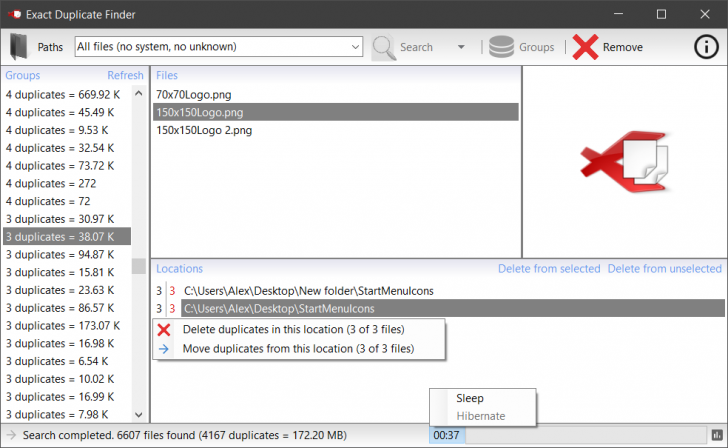Expand the Search options dropdown arrow
The image size is (728, 448).
[461, 47]
